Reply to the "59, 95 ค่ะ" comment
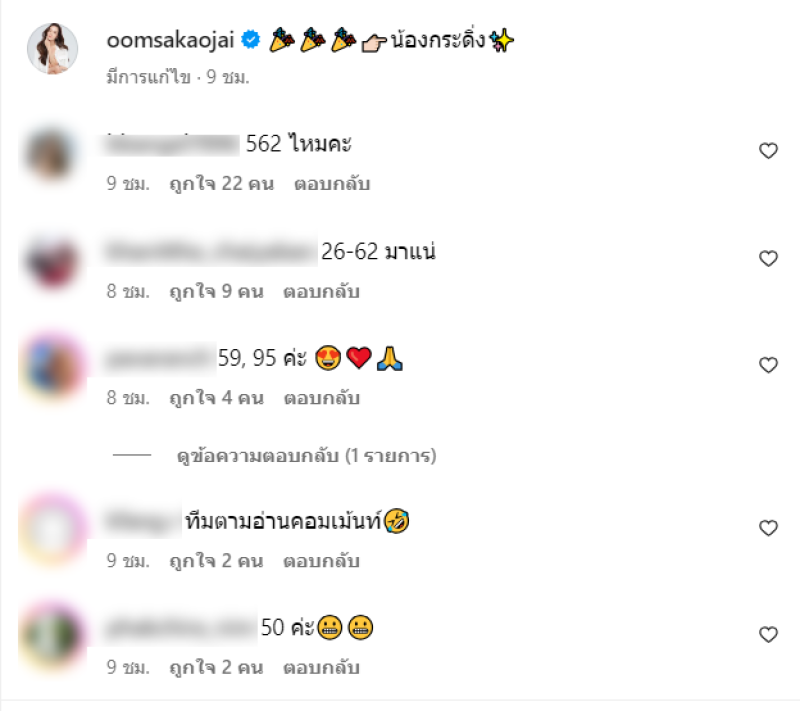 pyautogui.click(x=321, y=398)
